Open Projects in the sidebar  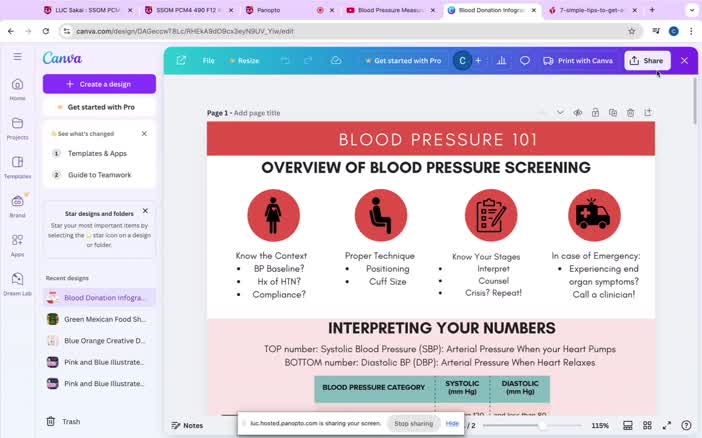[x=17, y=128]
